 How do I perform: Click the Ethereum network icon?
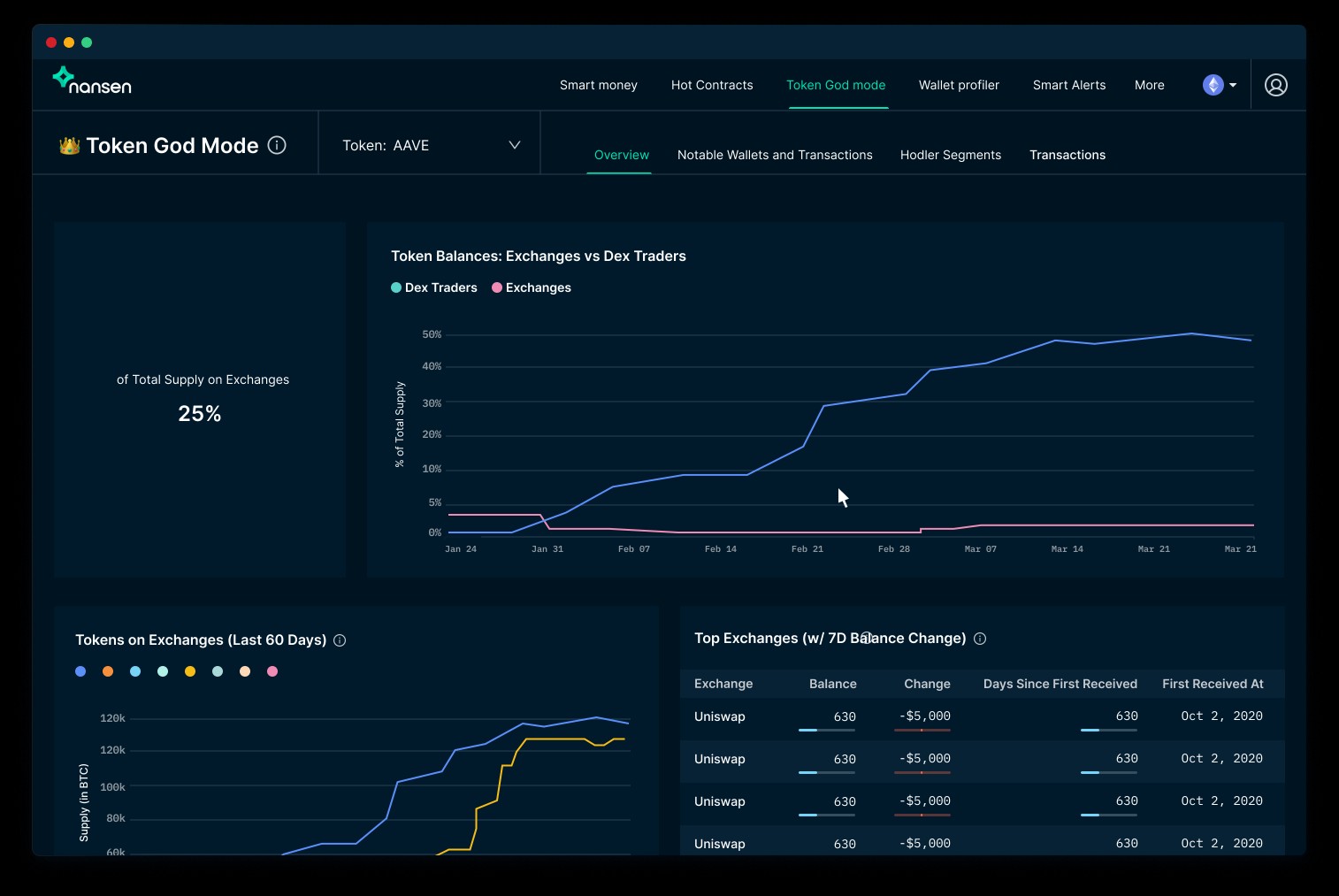[x=1213, y=85]
